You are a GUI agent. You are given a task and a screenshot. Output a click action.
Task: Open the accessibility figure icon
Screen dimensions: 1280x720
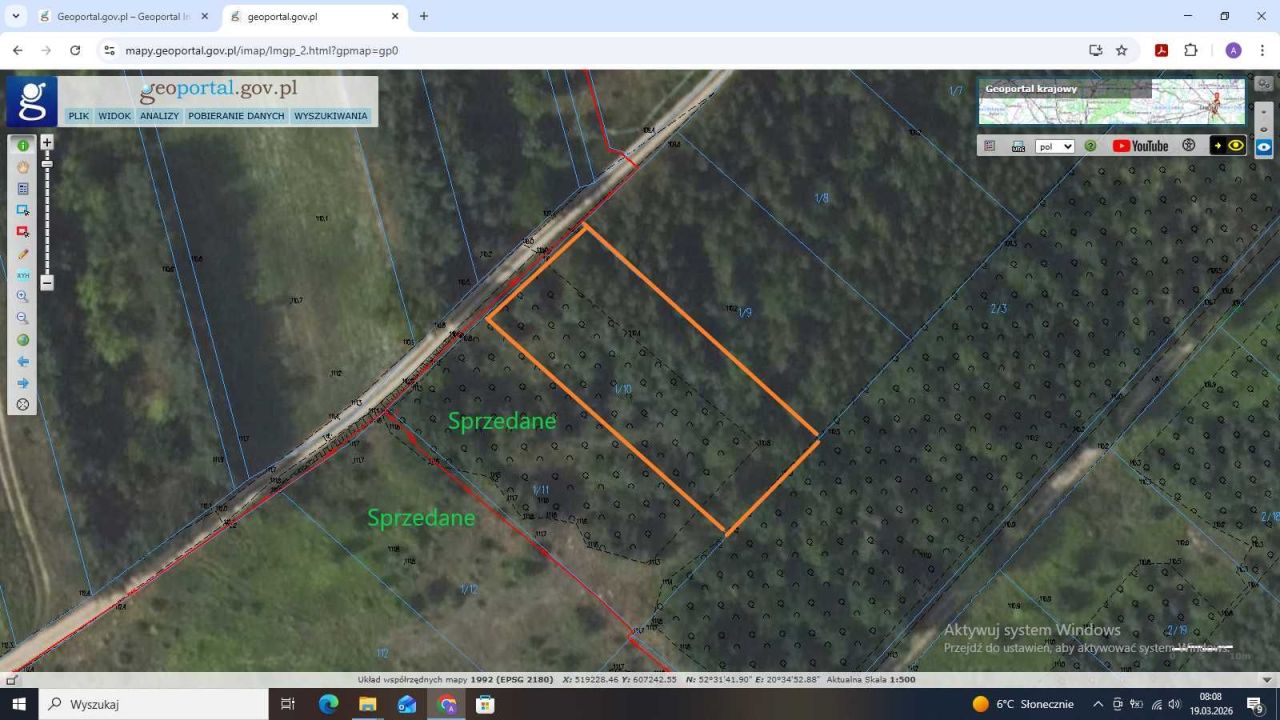point(1188,146)
